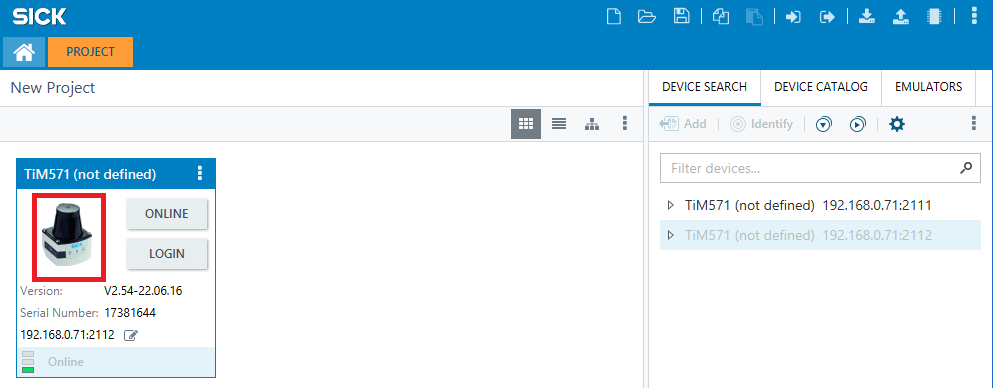Click the LOGIN button
Viewport: 993px width, 388px height.
(167, 254)
